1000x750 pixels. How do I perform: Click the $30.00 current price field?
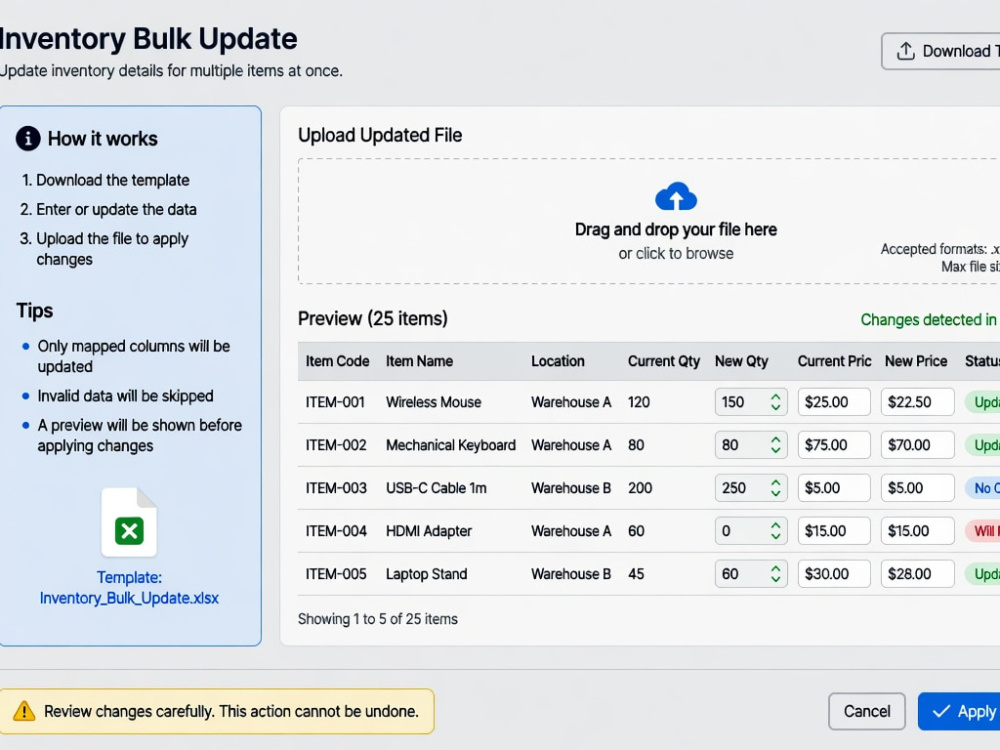834,574
